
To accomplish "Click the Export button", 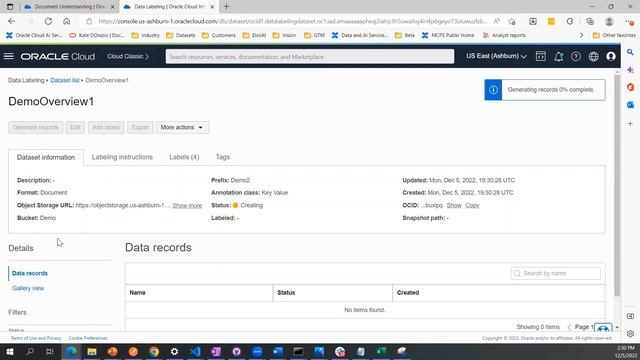I will click(x=140, y=127).
